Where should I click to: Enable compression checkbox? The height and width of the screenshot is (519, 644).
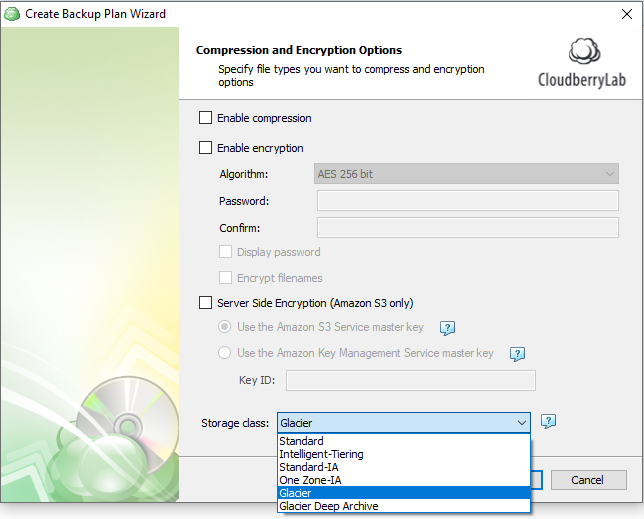(x=206, y=118)
